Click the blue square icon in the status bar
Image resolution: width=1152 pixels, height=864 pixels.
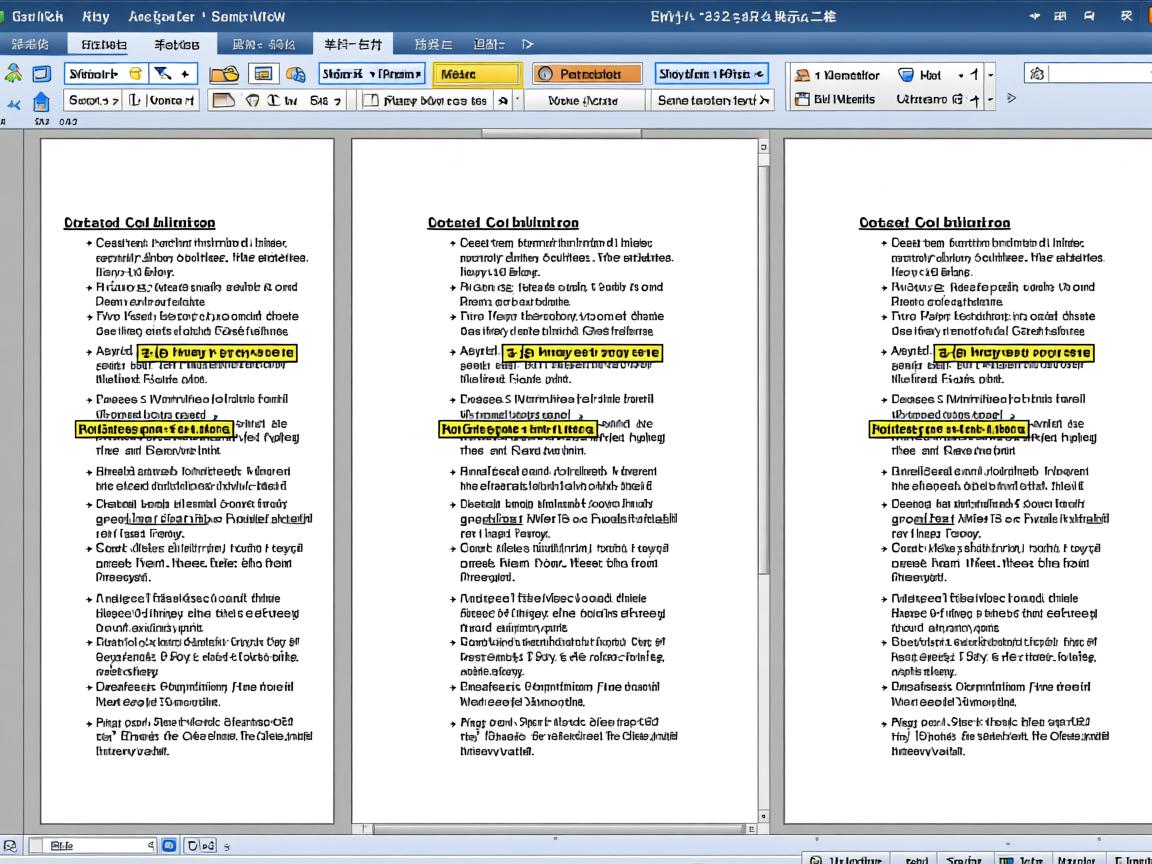pos(168,846)
